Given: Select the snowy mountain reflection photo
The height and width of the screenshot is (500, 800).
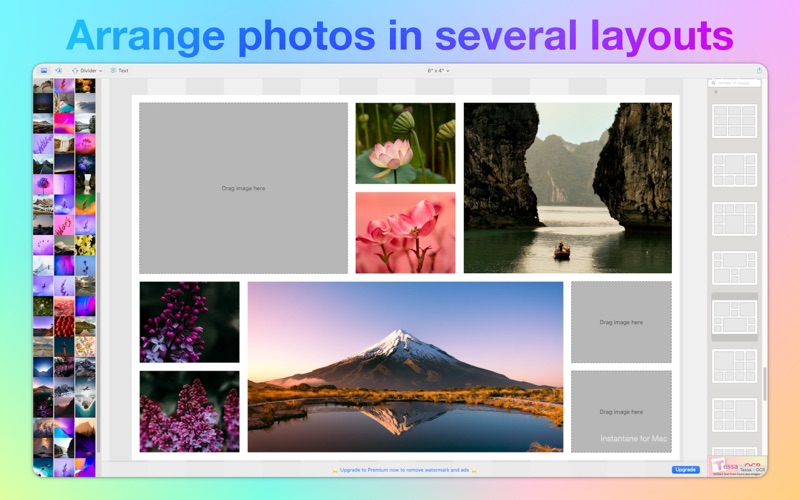Looking at the screenshot, I should click(x=405, y=367).
